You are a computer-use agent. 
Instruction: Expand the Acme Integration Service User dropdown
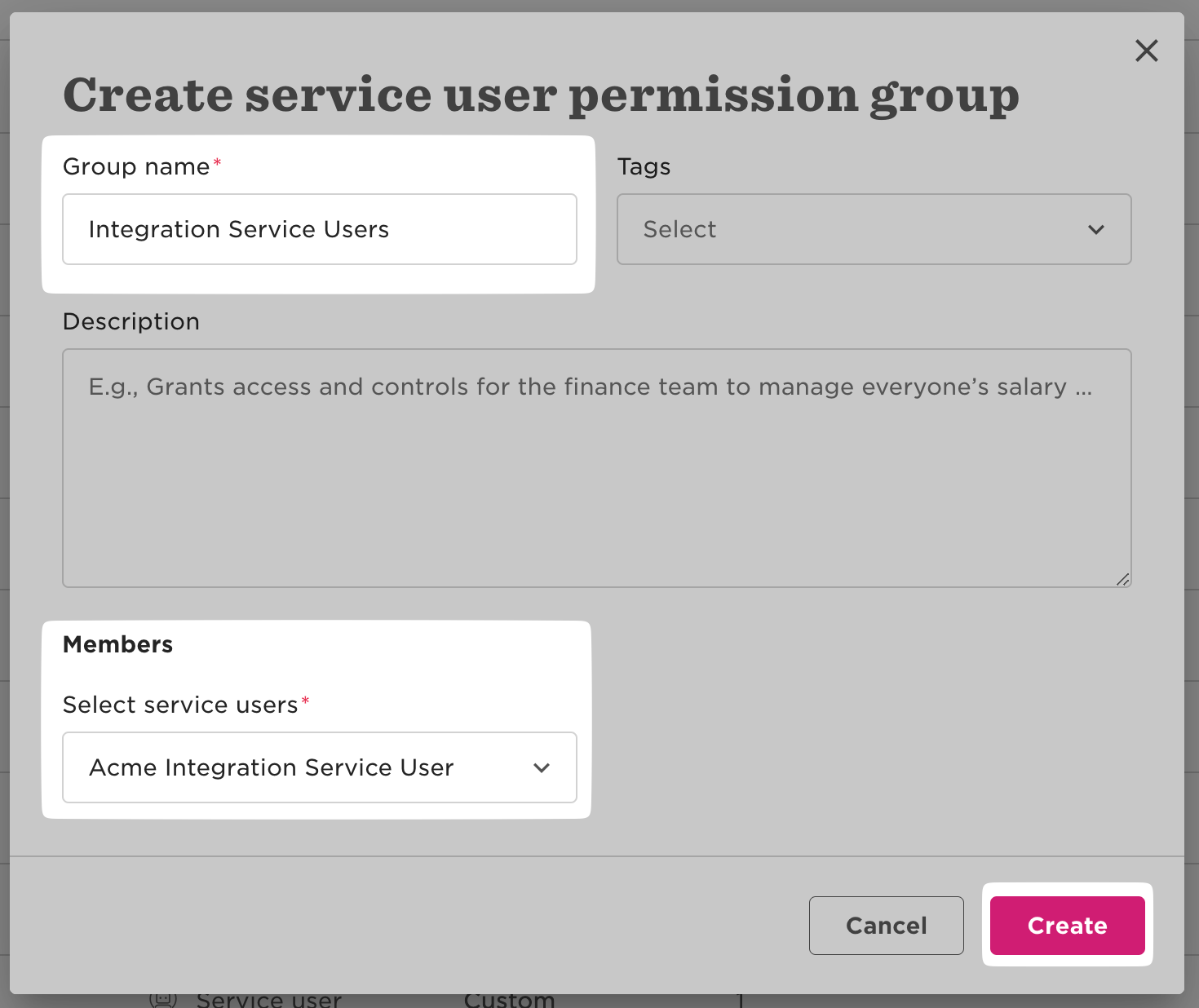pos(319,767)
